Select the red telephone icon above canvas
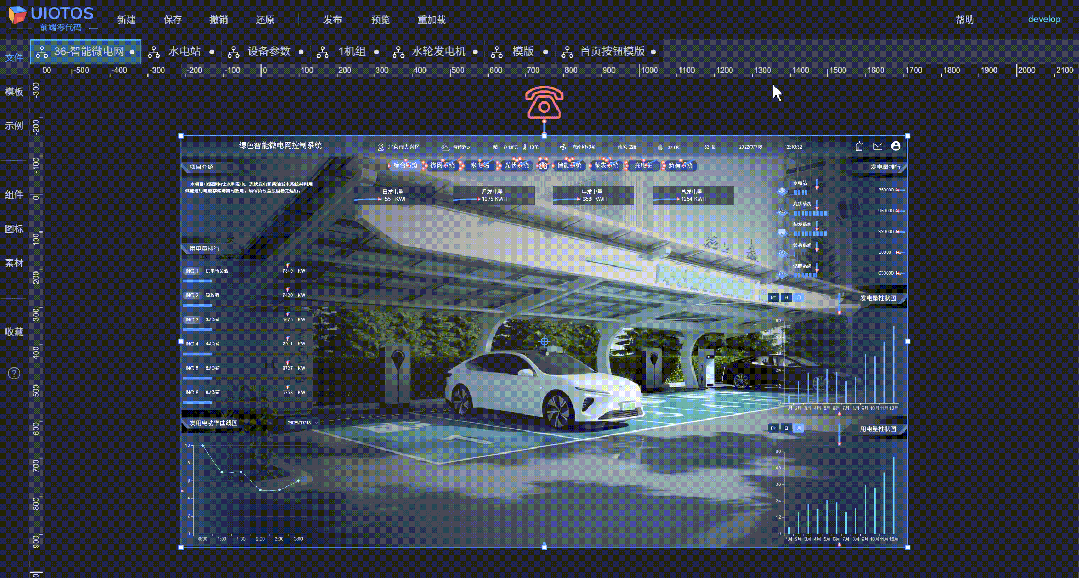Image resolution: width=1079 pixels, height=578 pixels. (x=544, y=103)
